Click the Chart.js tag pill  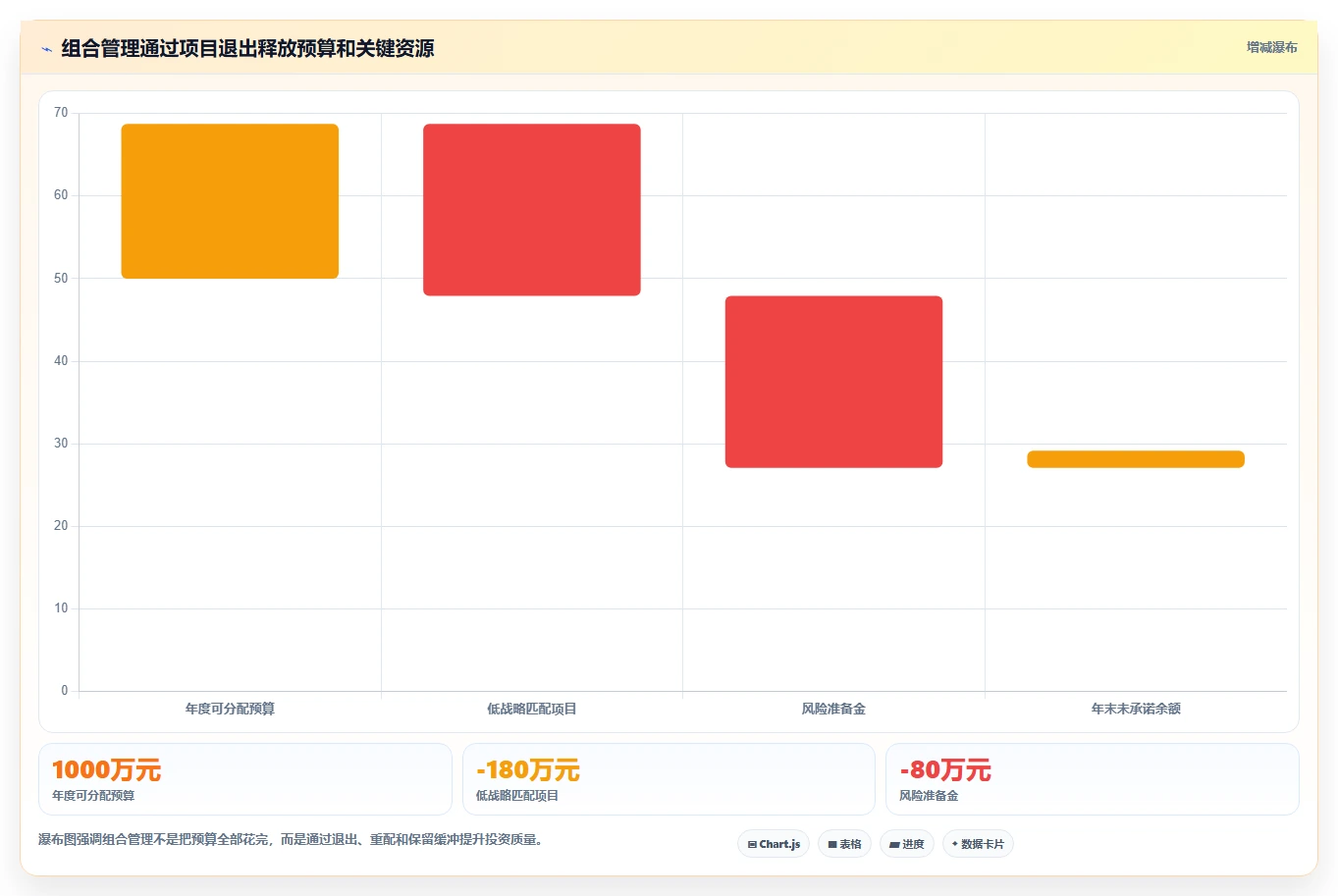(774, 844)
